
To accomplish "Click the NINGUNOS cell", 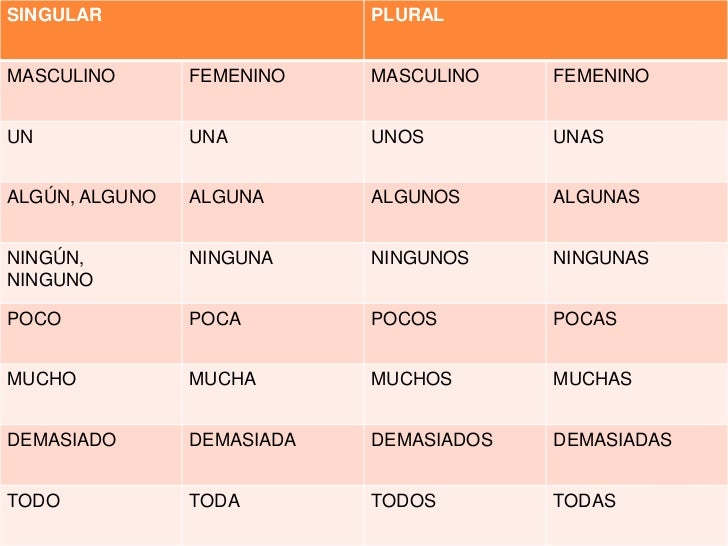I will click(x=455, y=273).
